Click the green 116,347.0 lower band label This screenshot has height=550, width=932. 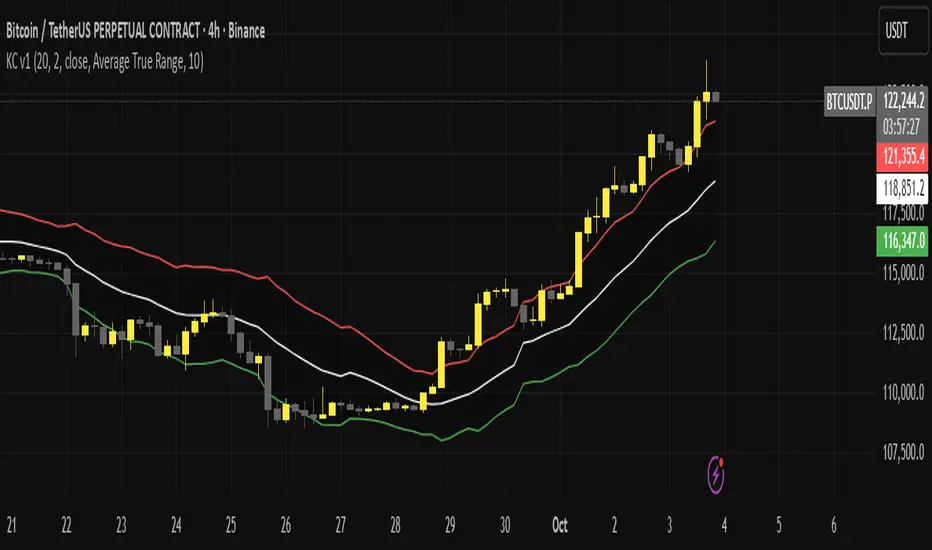(x=903, y=241)
